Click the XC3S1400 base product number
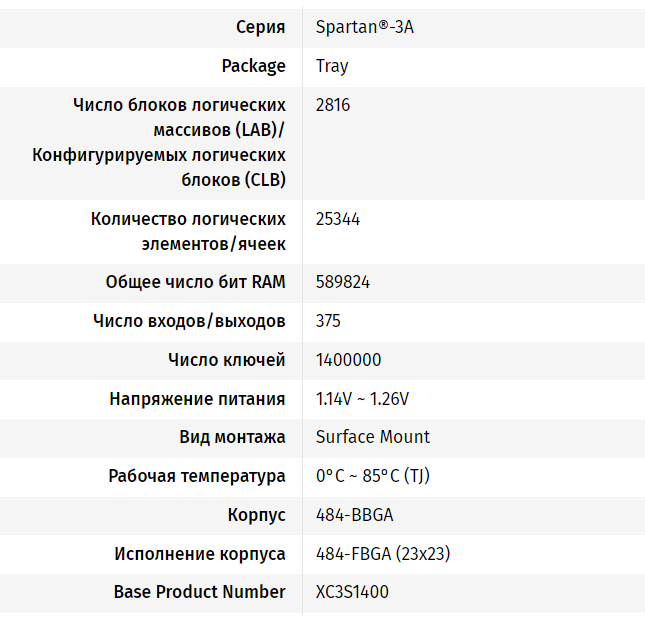This screenshot has height=618, width=645. (352, 592)
